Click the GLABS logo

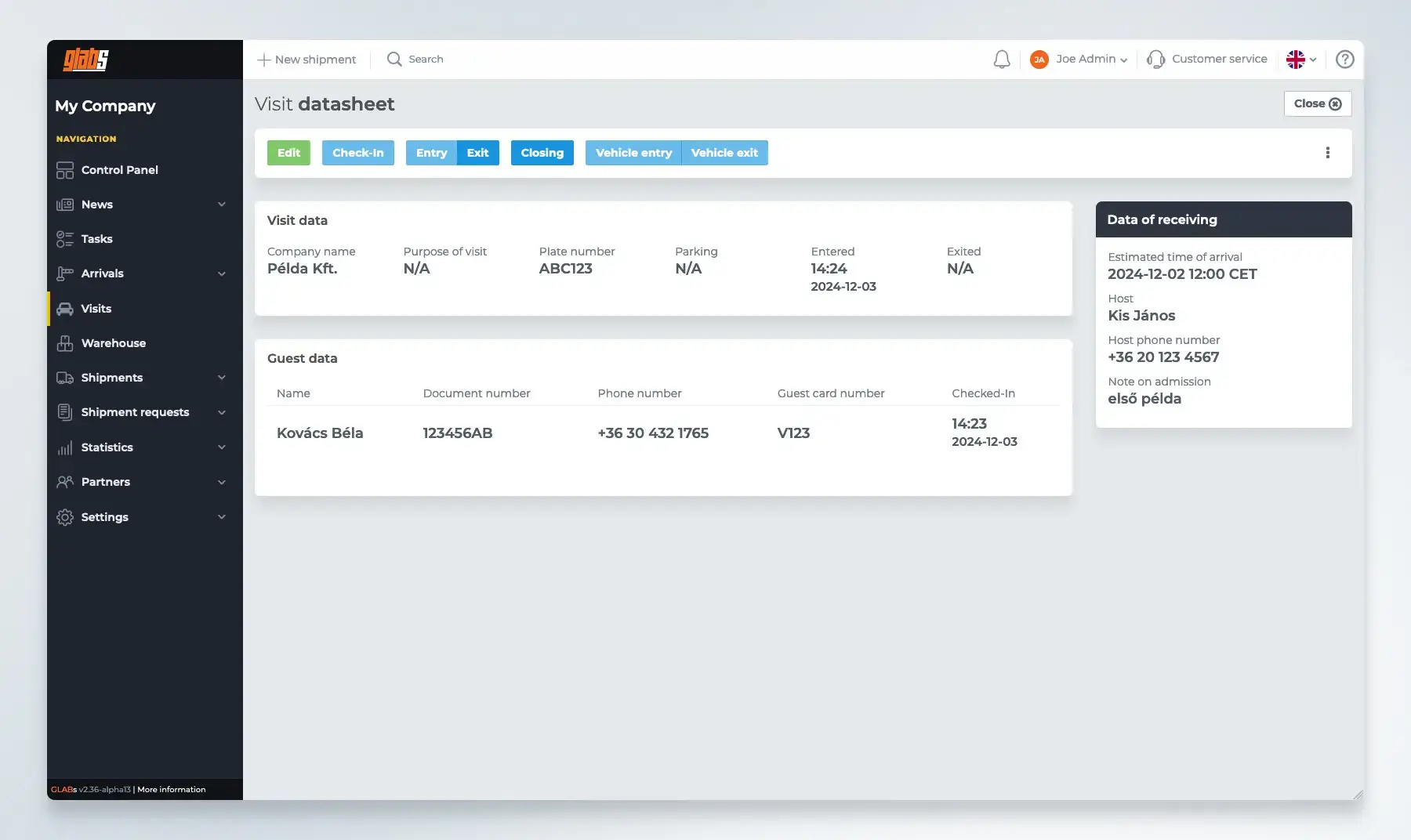pyautogui.click(x=86, y=60)
